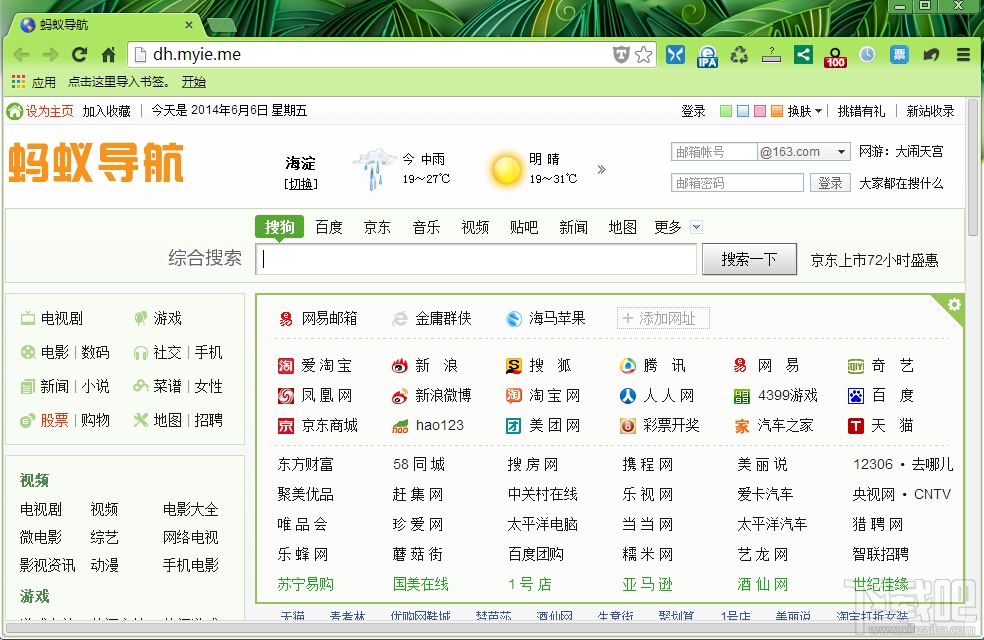Switch weather city via 切换
The image size is (984, 640).
[301, 183]
